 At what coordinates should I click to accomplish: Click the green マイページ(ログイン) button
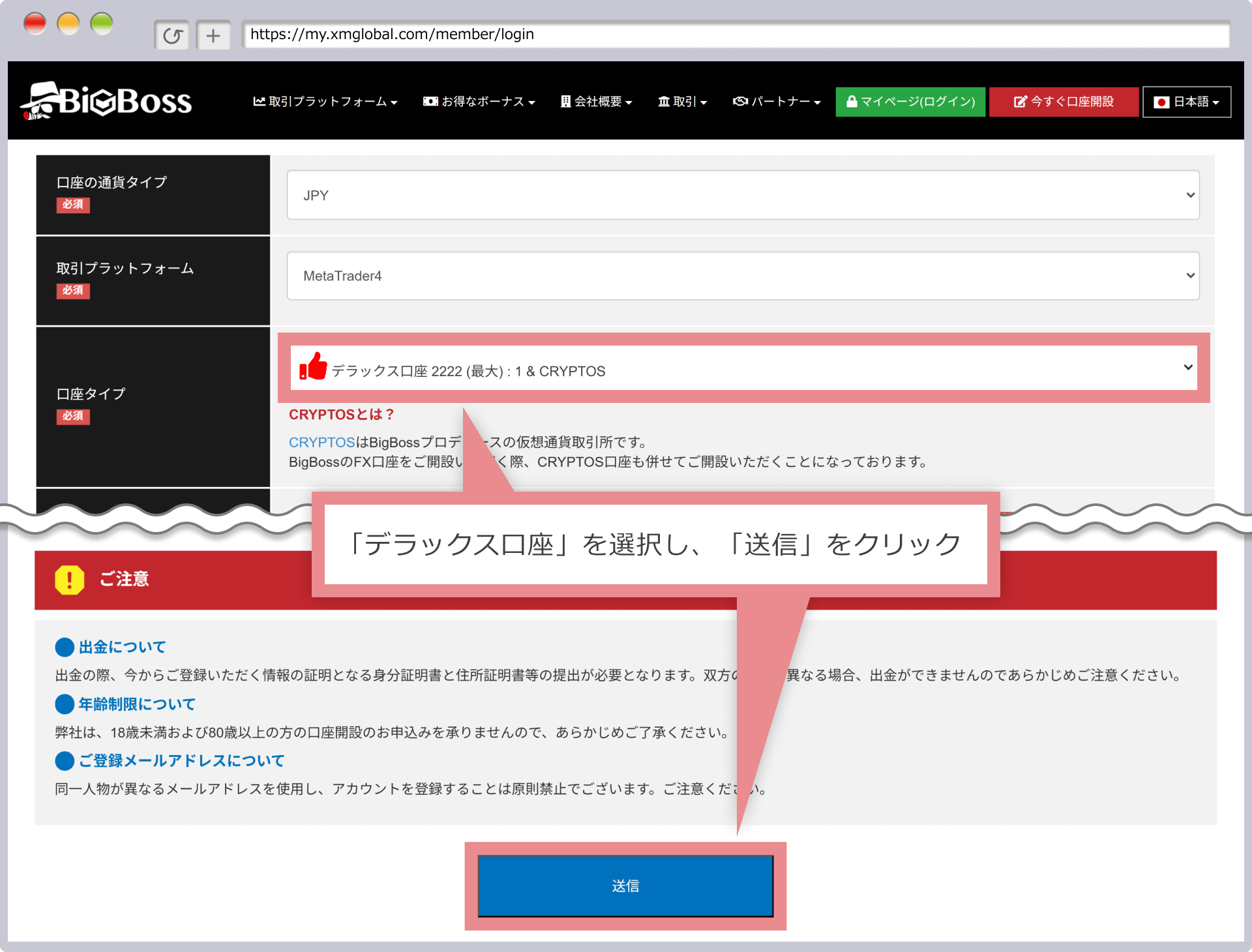point(910,102)
